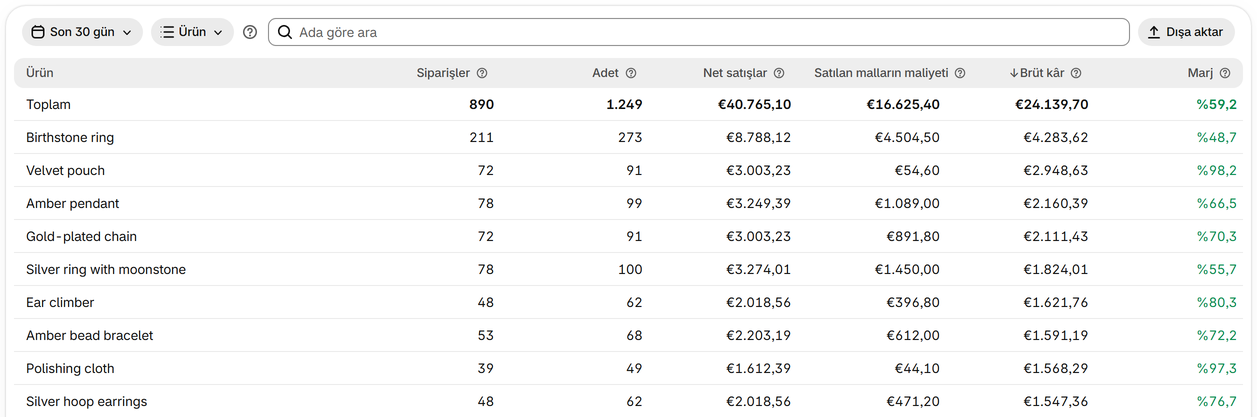Click the calendar icon in the date range button
Screen dimensions: 1257x417
[38, 32]
